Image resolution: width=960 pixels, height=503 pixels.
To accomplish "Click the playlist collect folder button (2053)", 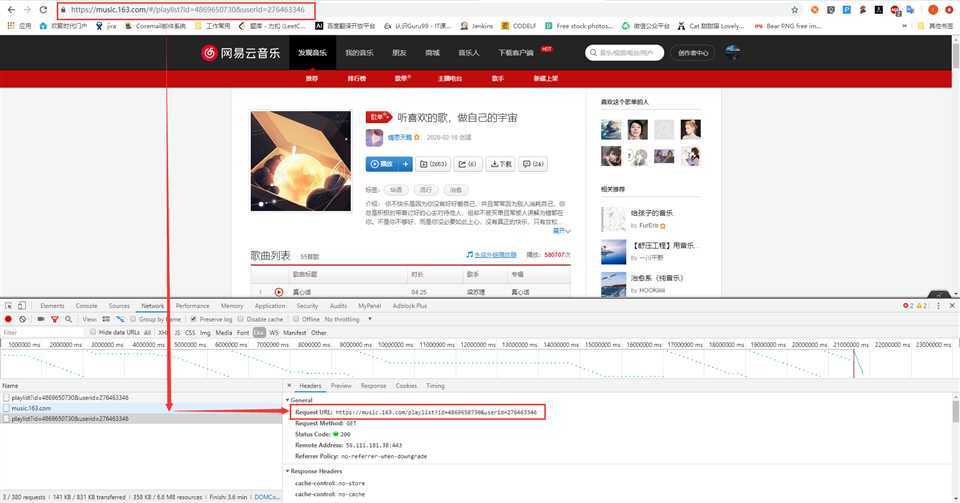I will click(x=433, y=164).
